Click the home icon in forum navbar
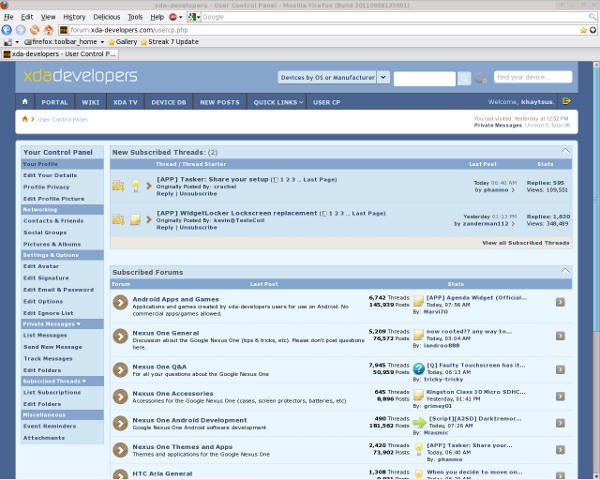 pos(26,102)
